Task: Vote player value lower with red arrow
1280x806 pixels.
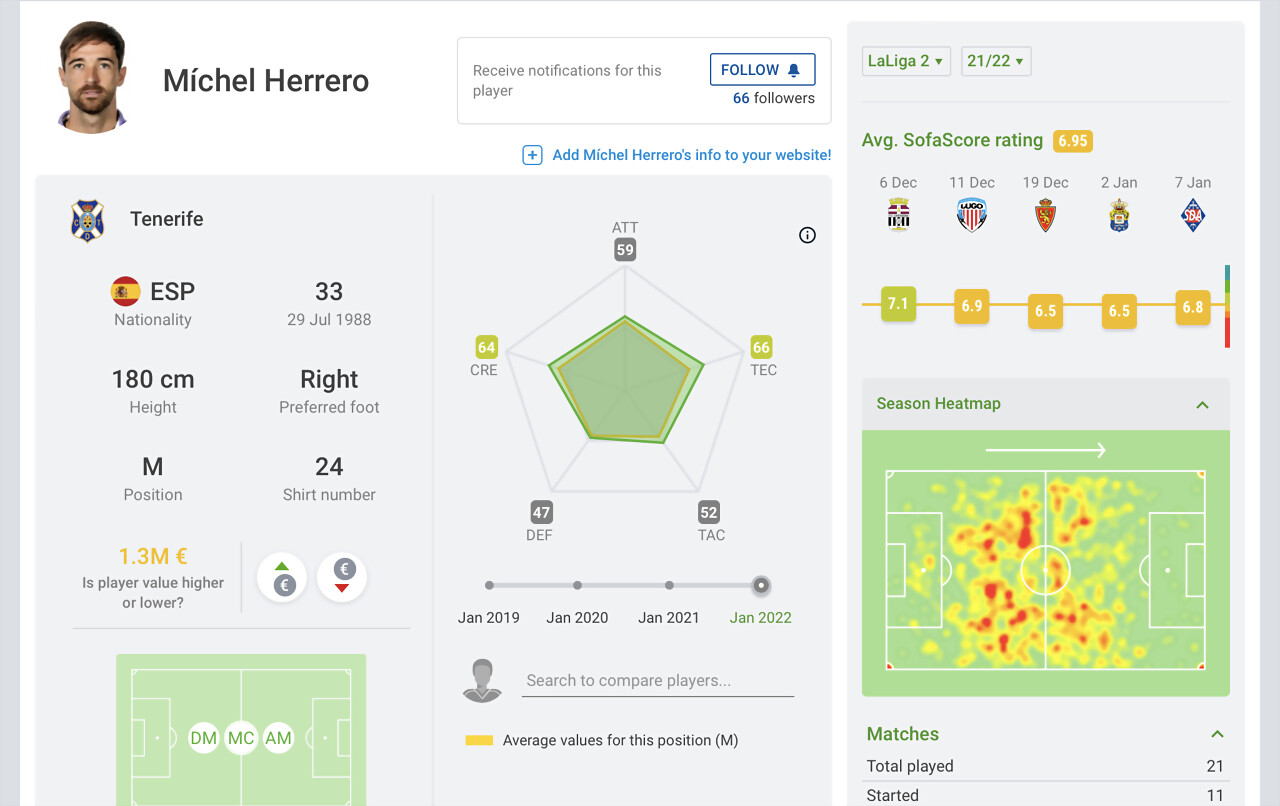Action: pos(343,578)
